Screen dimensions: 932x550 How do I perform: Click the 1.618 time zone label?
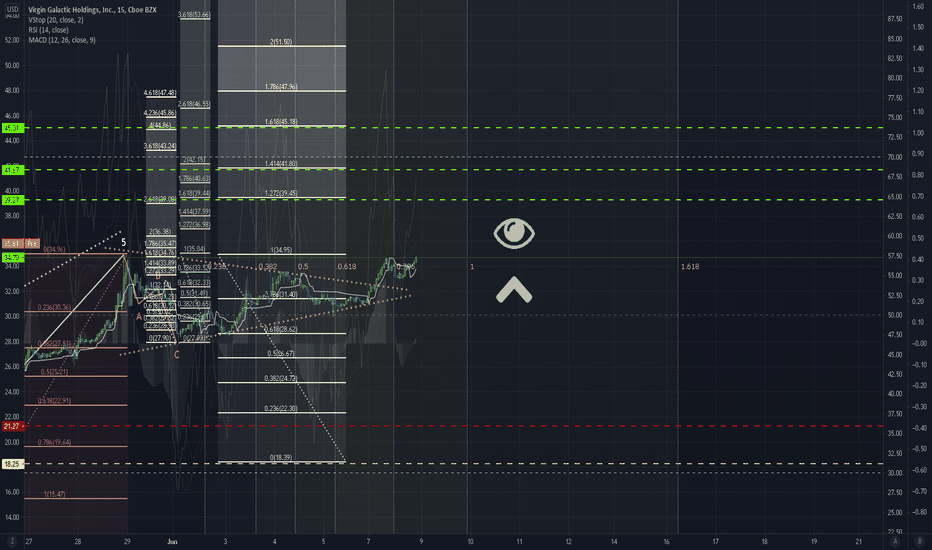coord(690,267)
